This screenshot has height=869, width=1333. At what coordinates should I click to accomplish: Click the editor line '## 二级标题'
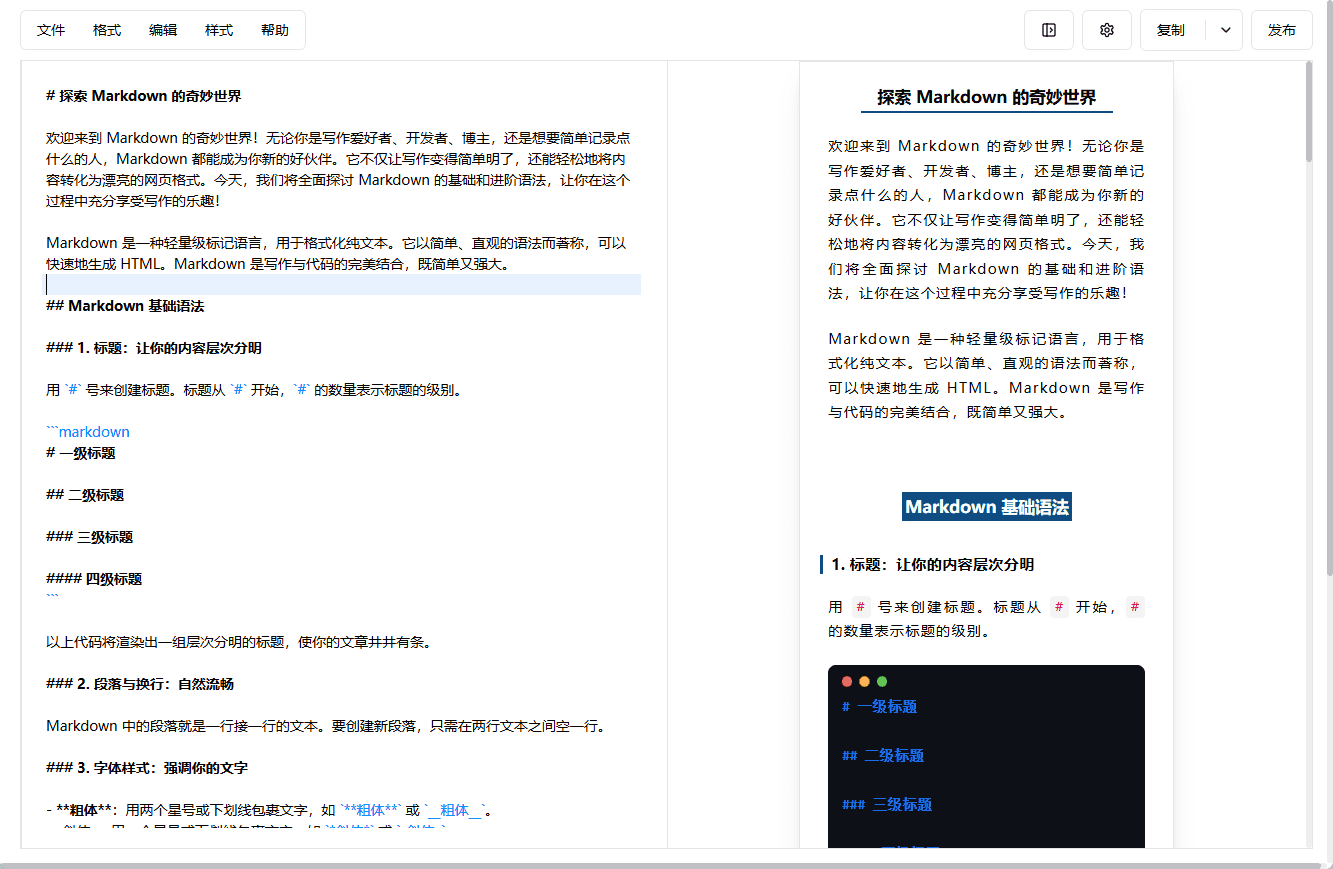85,495
